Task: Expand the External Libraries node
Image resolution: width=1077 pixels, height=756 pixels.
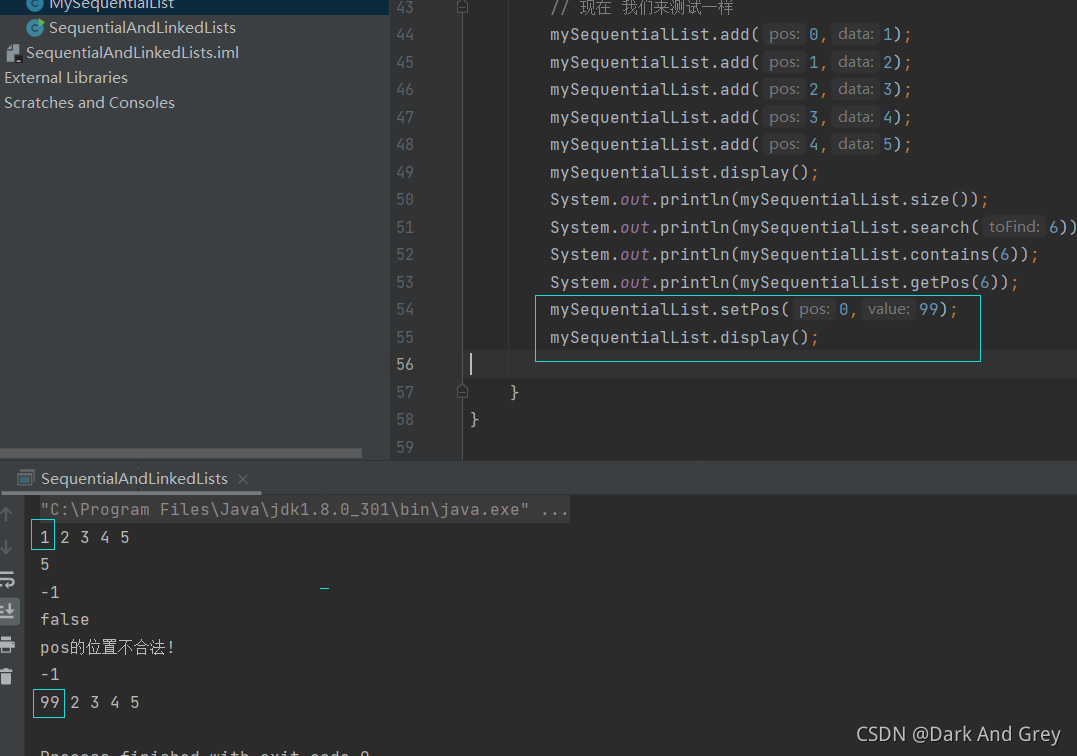Action: click(66, 78)
